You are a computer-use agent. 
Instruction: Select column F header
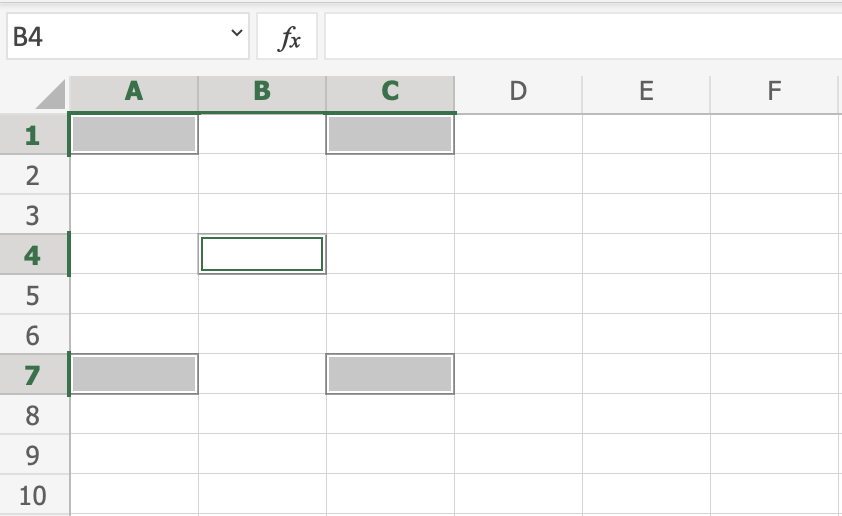tap(774, 92)
